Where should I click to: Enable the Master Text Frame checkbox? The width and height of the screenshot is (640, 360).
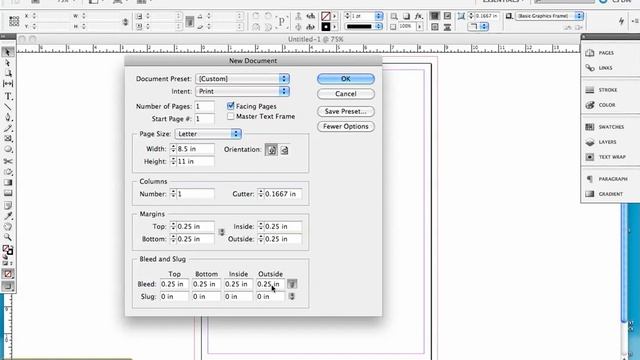(231, 116)
